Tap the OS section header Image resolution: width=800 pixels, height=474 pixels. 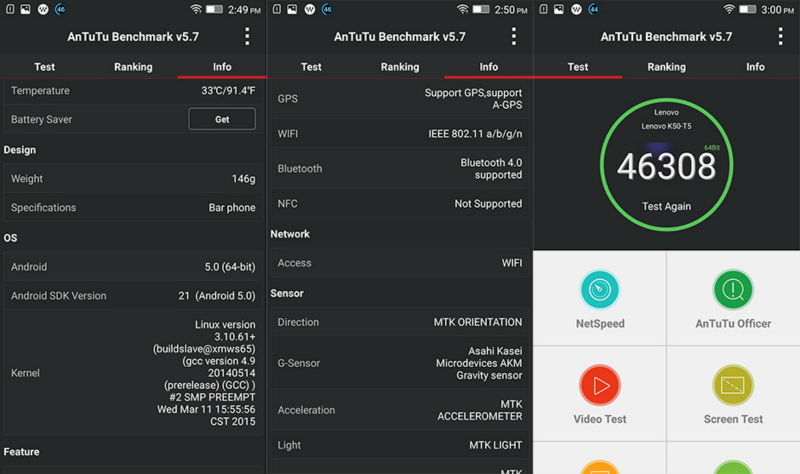(10, 238)
